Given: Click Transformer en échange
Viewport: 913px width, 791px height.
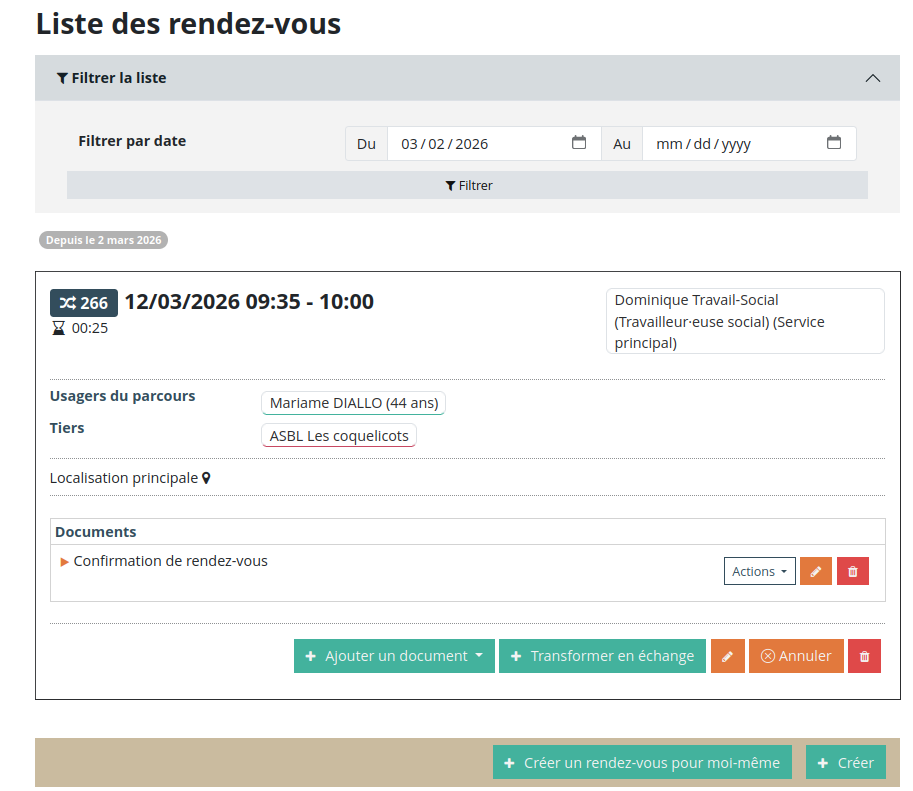Looking at the screenshot, I should coord(602,656).
